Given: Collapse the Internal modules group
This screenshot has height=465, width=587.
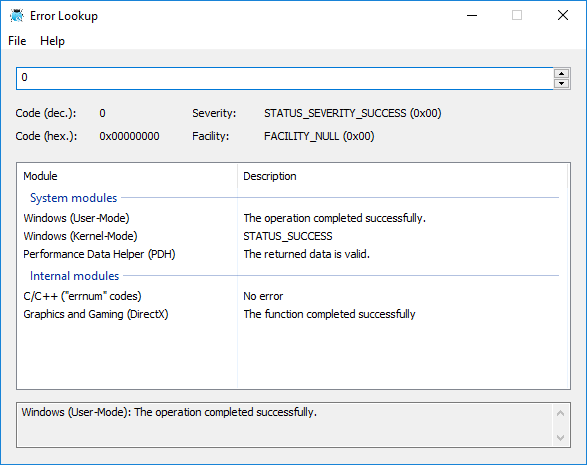Looking at the screenshot, I should point(74,276).
